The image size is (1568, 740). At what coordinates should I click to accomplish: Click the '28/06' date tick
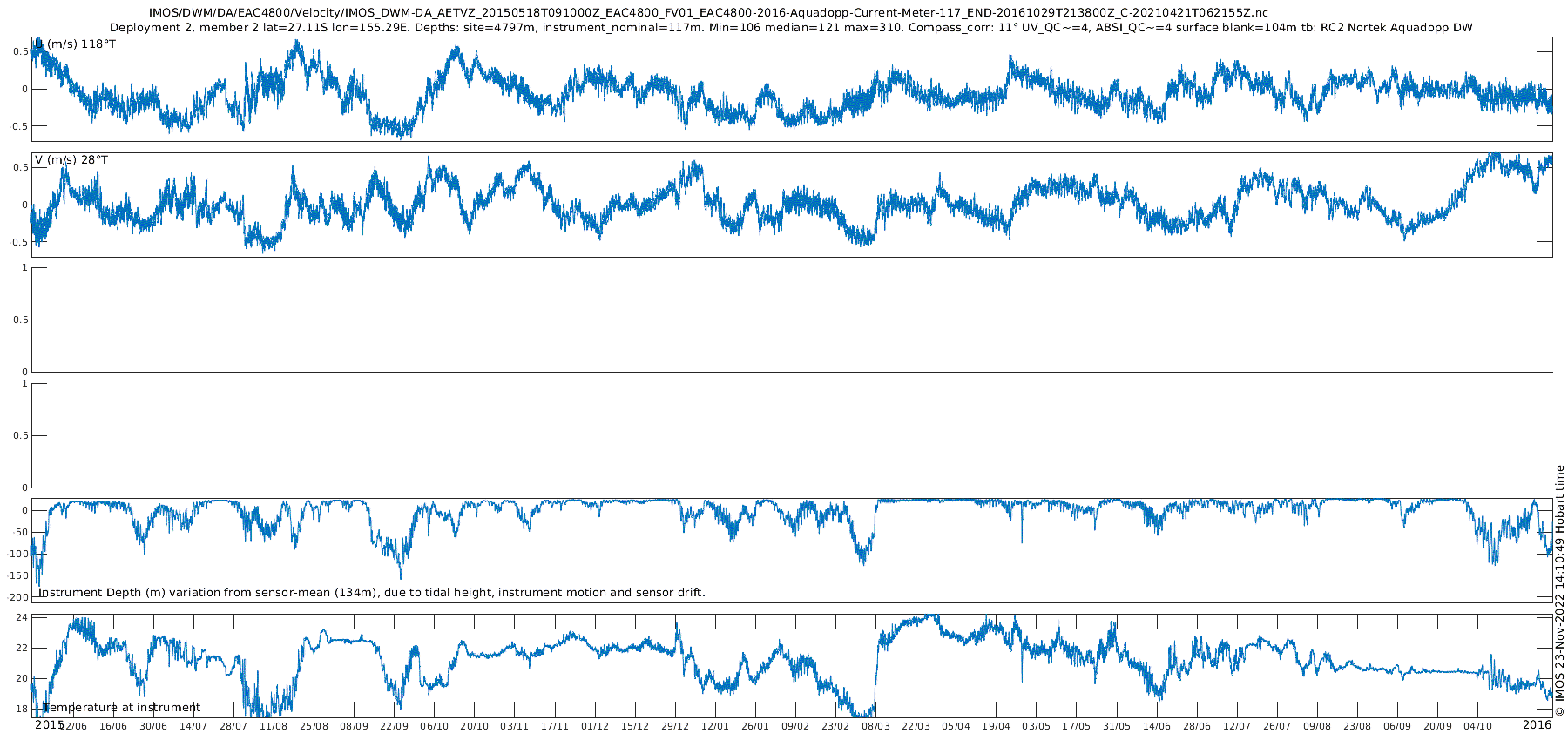[x=1197, y=726]
